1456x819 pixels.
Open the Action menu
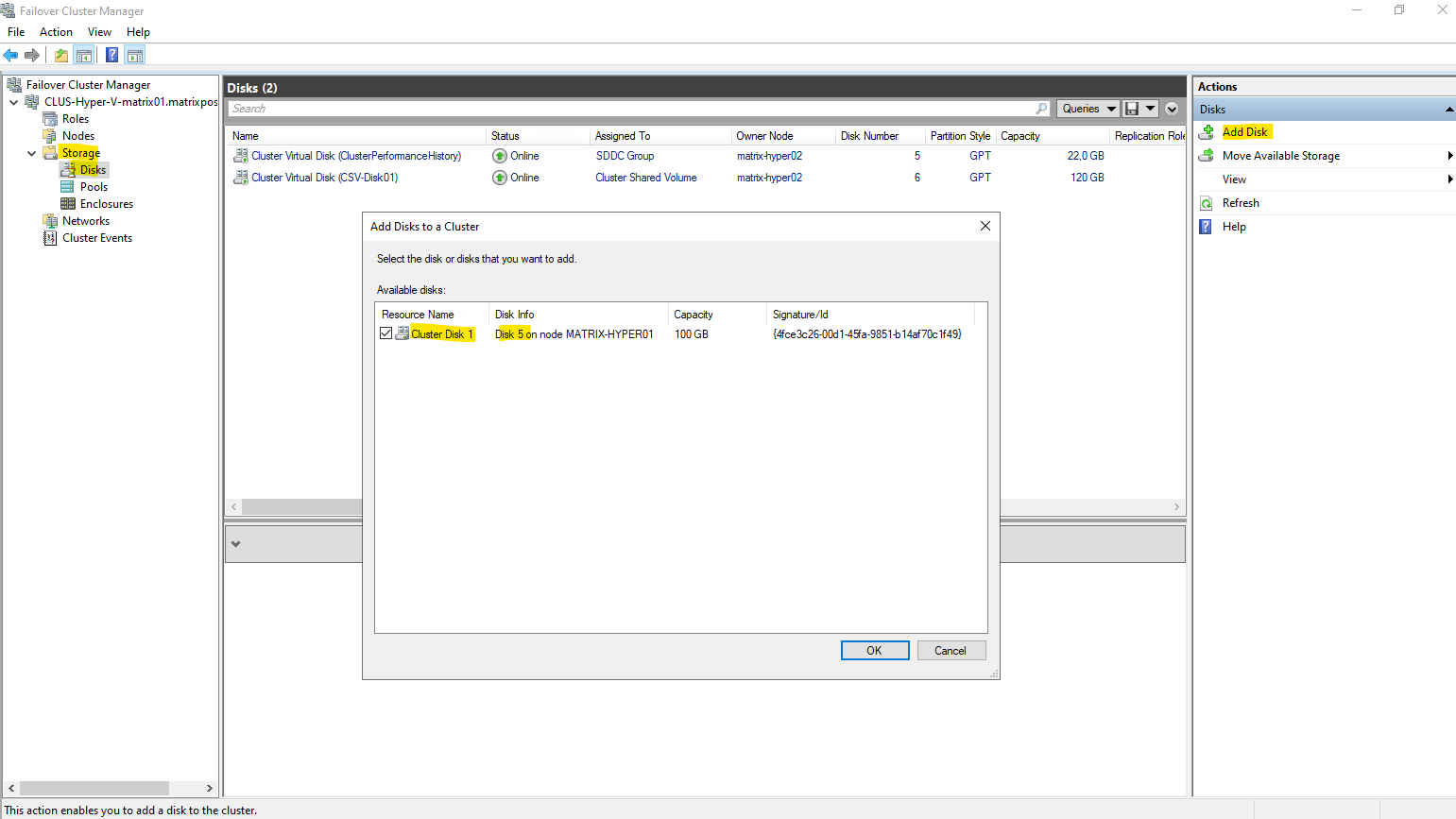pyautogui.click(x=56, y=32)
